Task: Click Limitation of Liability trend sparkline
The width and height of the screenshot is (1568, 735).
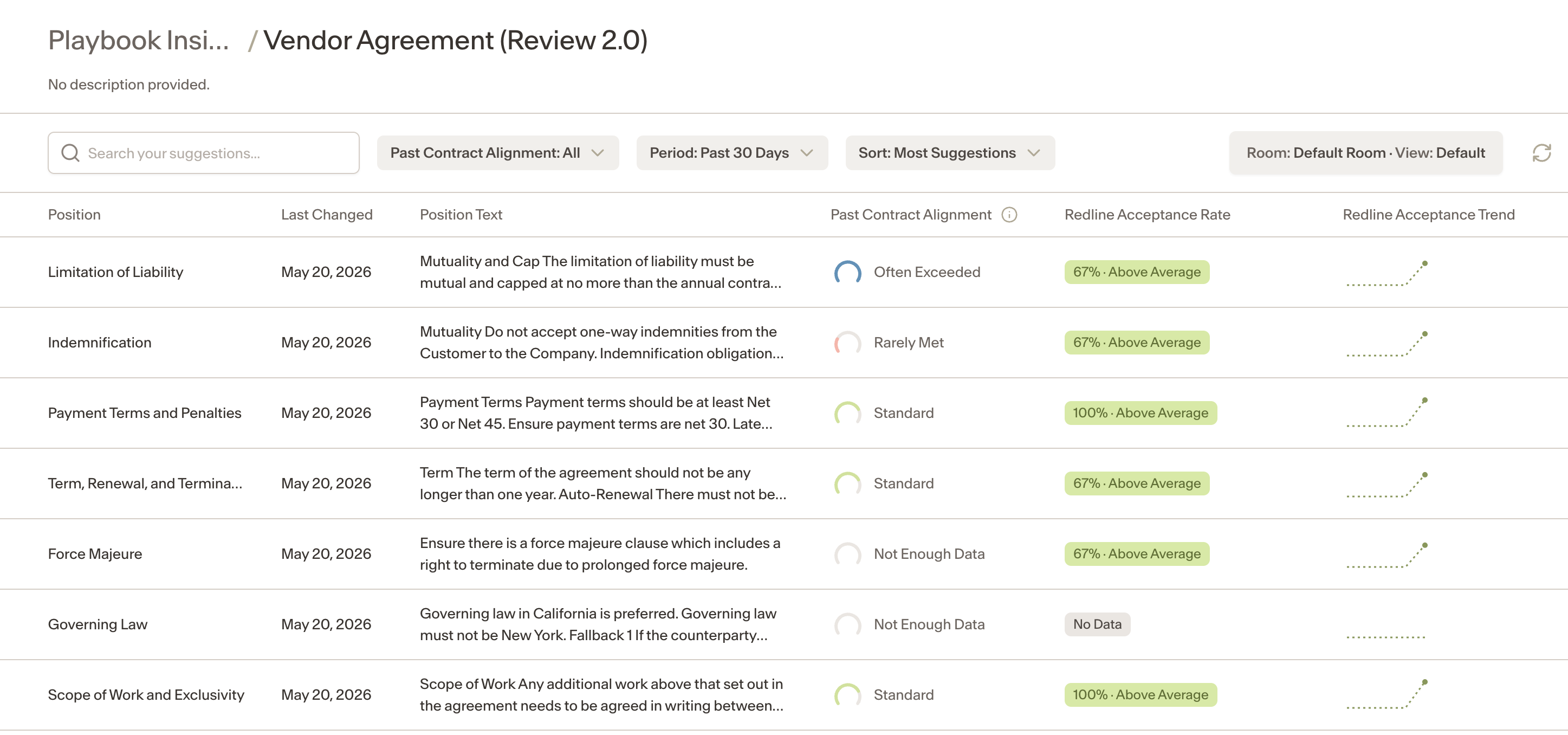Action: click(x=1386, y=273)
